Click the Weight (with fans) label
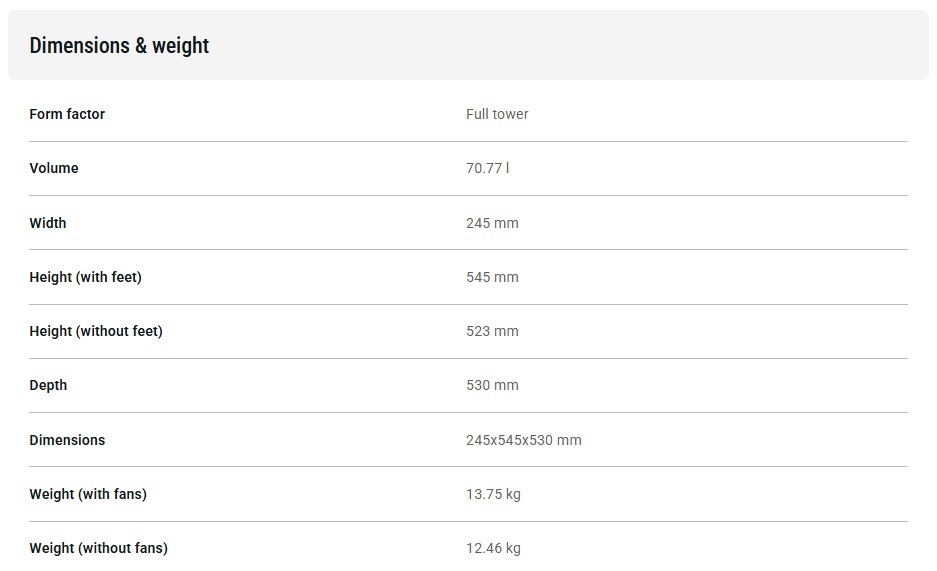The image size is (937, 571). coord(88,494)
